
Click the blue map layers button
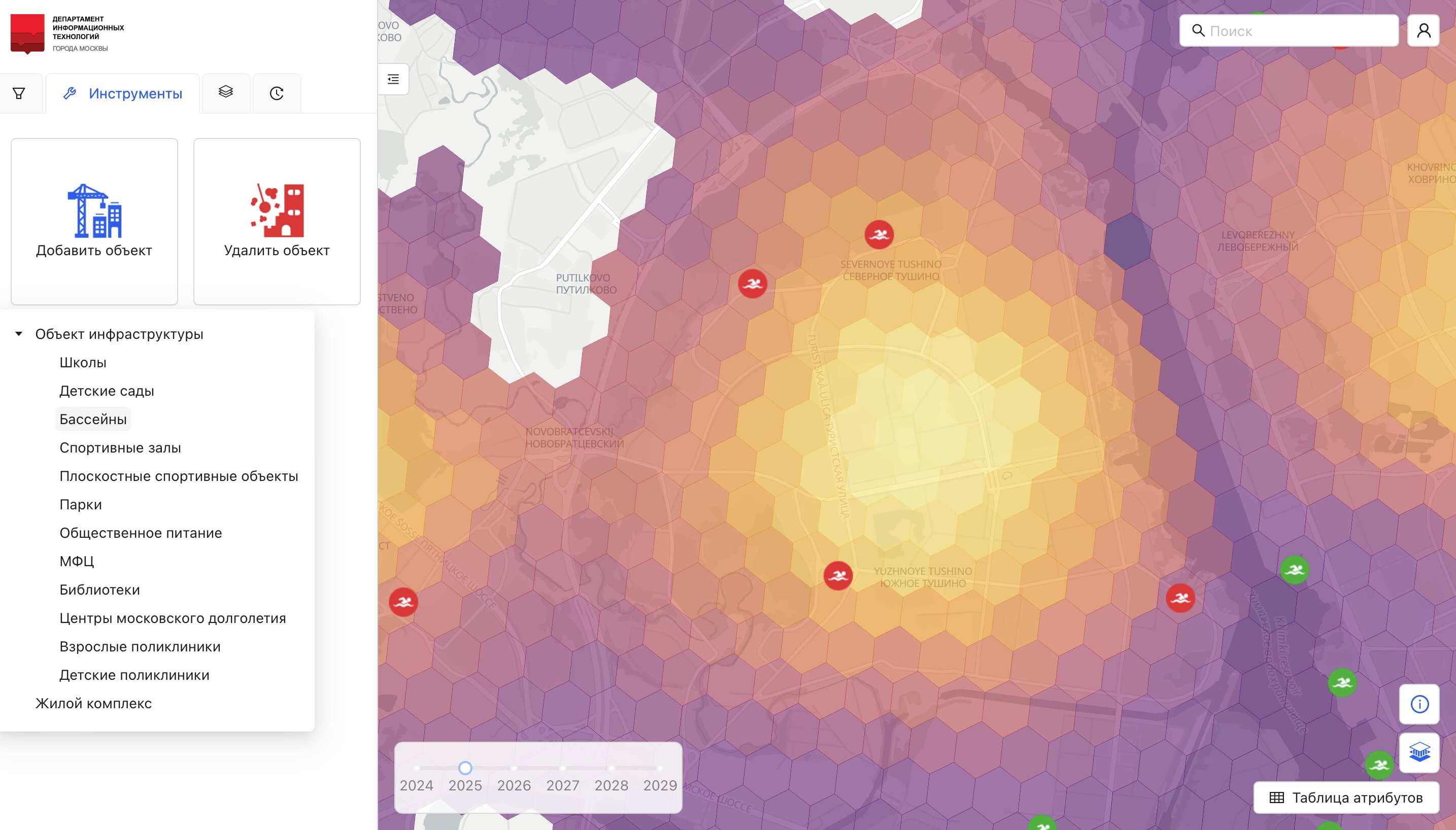pyautogui.click(x=1419, y=752)
